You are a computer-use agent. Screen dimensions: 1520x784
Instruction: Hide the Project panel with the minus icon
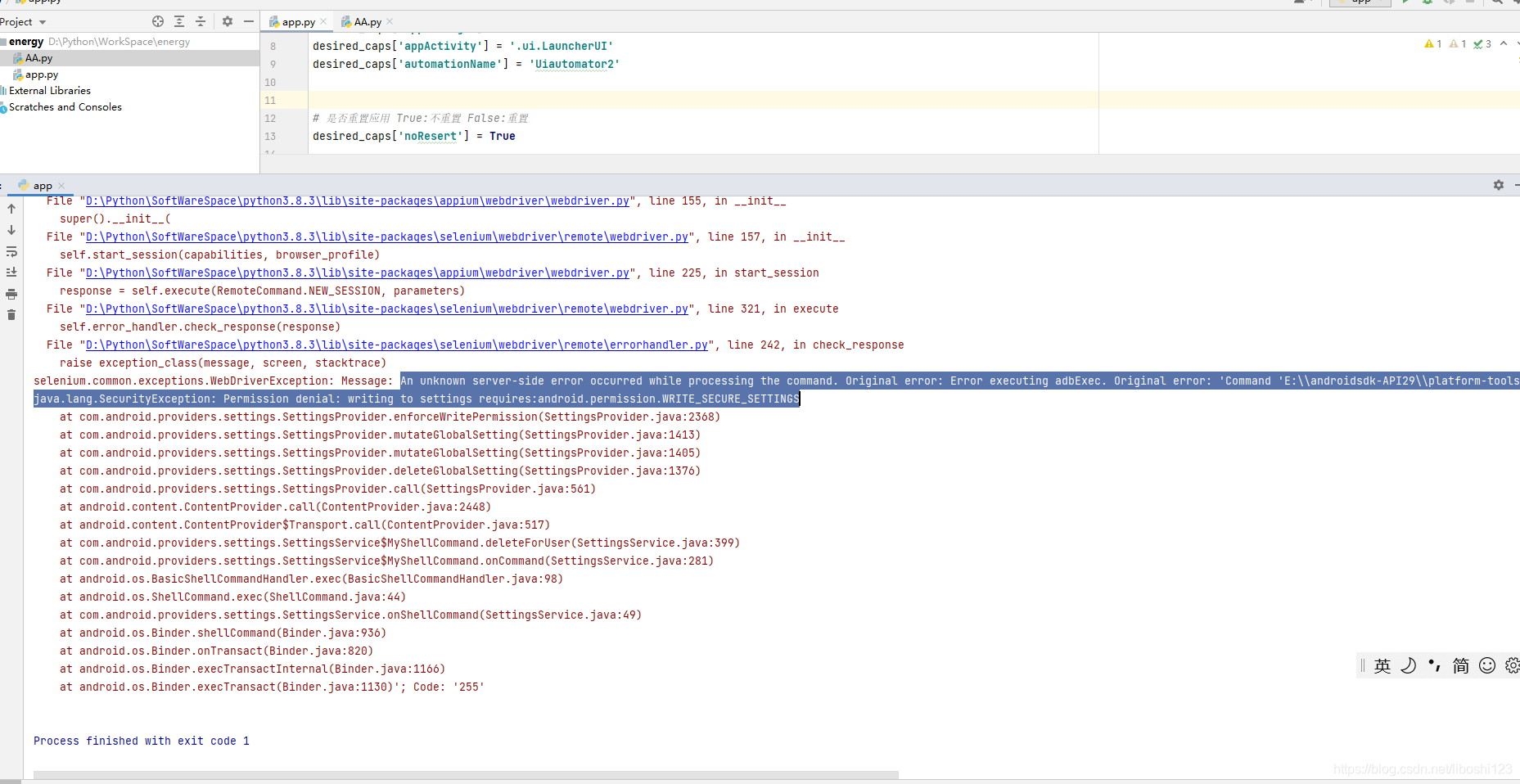249,21
